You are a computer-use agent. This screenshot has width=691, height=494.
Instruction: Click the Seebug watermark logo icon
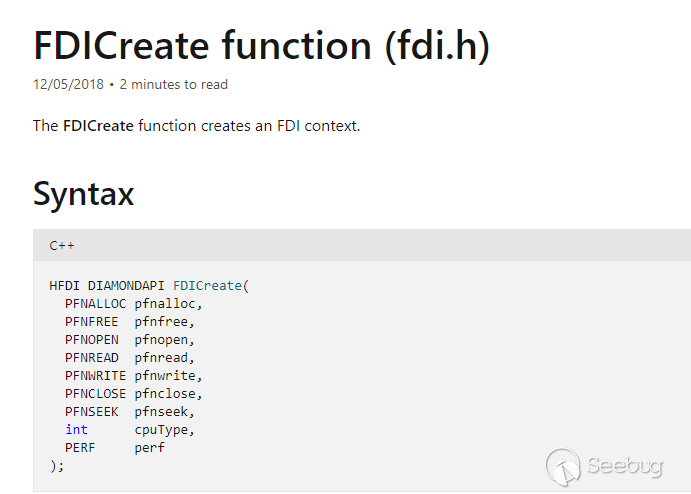pyautogui.click(x=564, y=466)
